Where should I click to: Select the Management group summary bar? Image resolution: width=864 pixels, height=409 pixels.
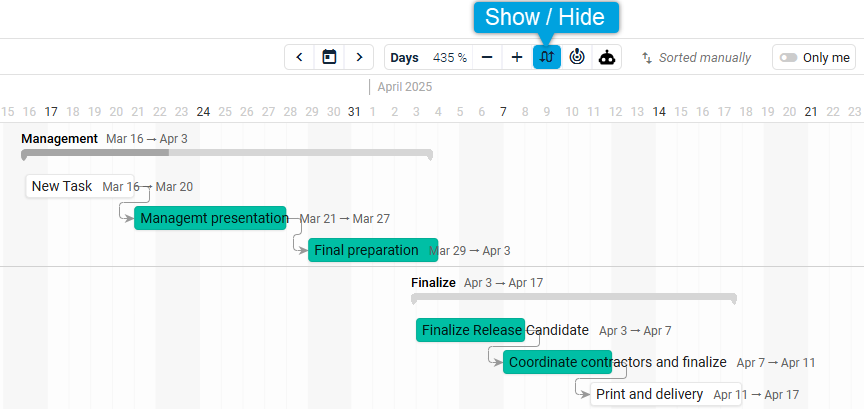[226, 154]
